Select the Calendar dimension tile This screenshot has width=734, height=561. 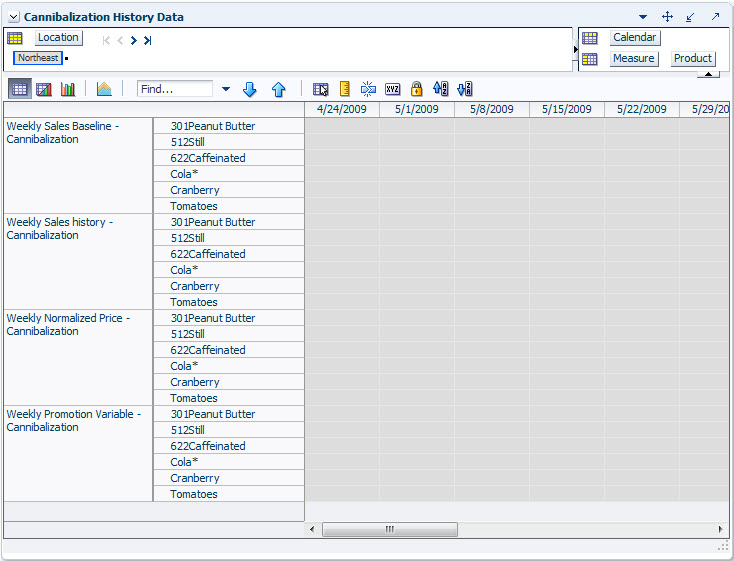coord(635,37)
